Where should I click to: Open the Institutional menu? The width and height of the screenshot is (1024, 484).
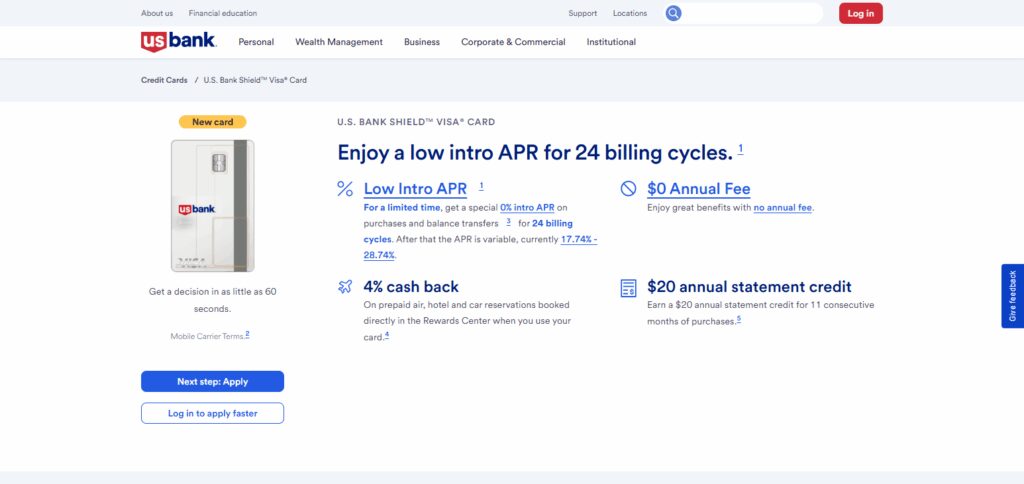pyautogui.click(x=611, y=42)
